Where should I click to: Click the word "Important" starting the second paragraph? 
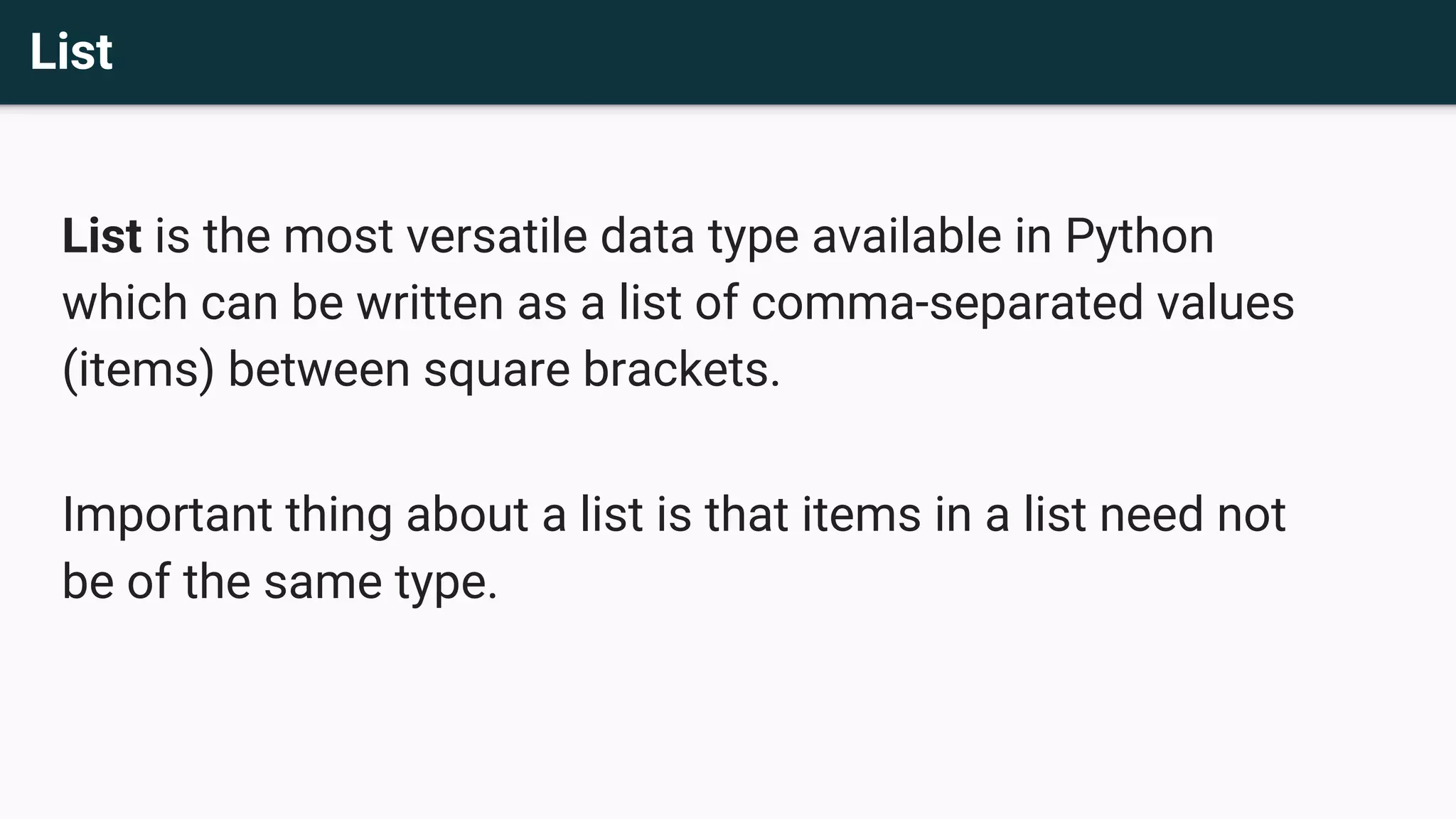(x=167, y=515)
